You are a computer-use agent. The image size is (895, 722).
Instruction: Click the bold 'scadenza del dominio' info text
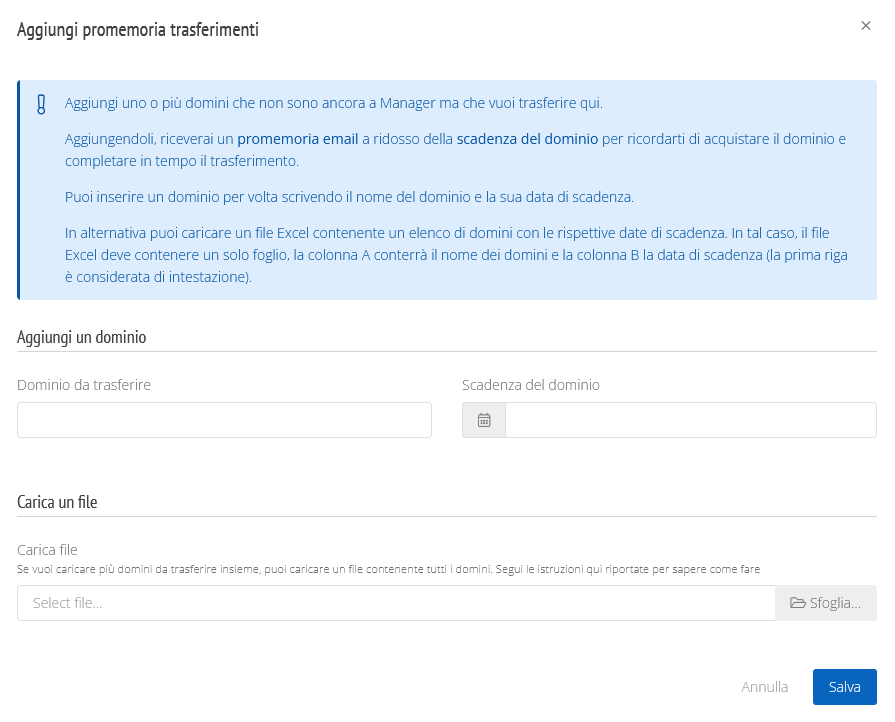pos(527,139)
